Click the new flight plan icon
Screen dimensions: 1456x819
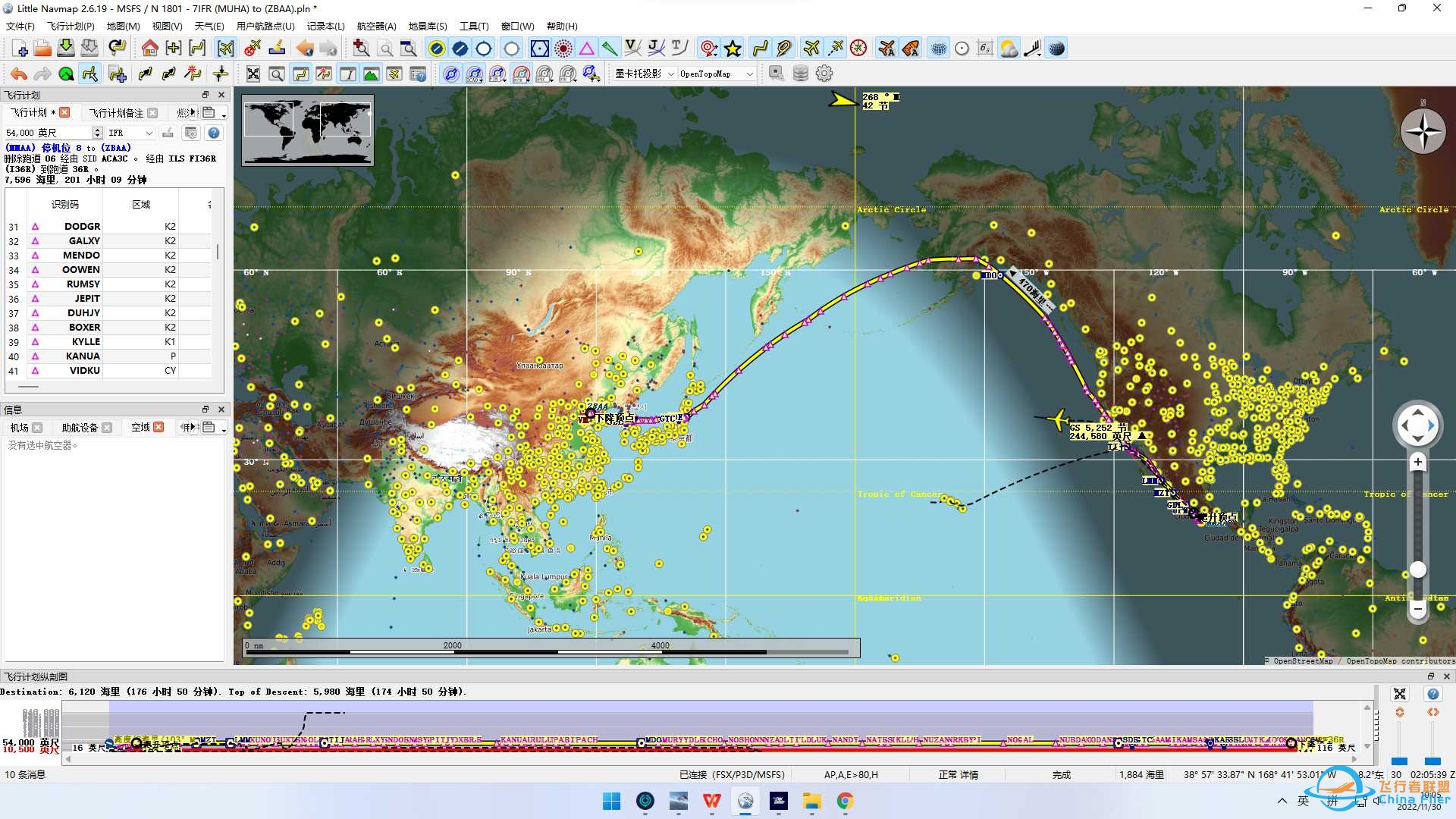[20, 49]
